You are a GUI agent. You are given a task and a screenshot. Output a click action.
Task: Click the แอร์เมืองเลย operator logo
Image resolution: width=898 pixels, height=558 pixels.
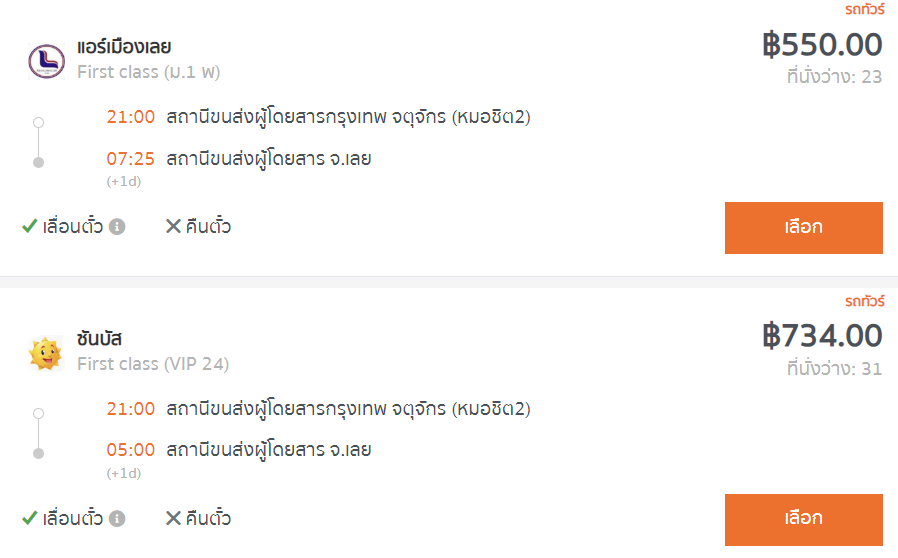tap(46, 61)
